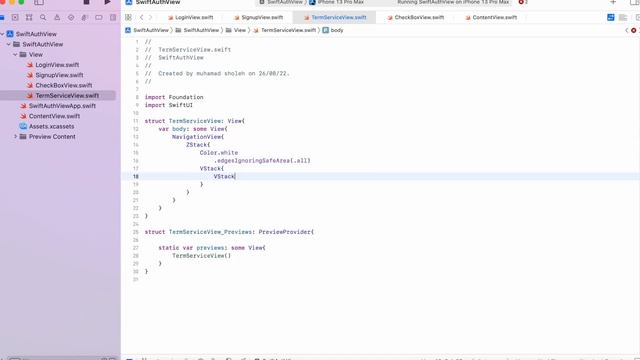
Task: Click View folder in jump bar
Action: [236, 30]
